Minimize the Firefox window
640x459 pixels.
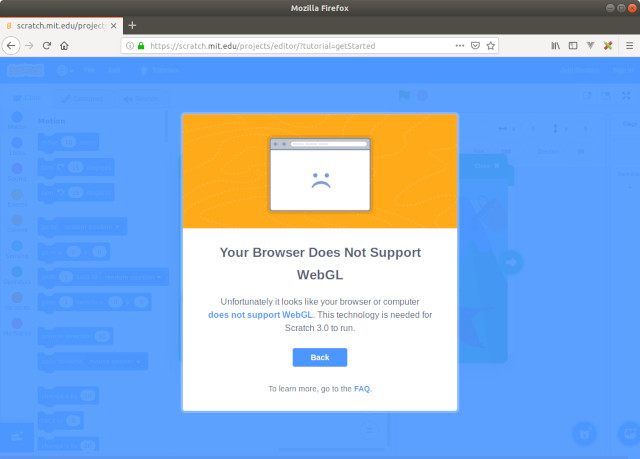click(x=610, y=8)
